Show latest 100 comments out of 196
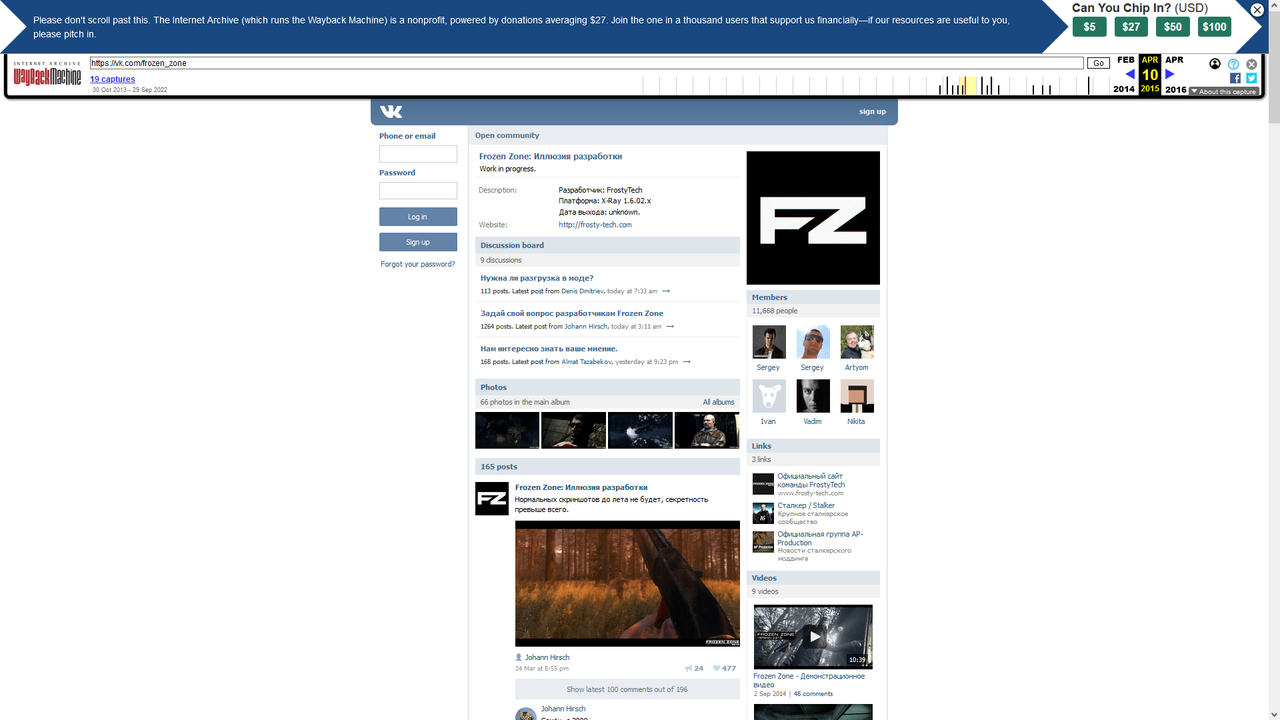The width and height of the screenshot is (1280, 720). pyautogui.click(x=627, y=689)
